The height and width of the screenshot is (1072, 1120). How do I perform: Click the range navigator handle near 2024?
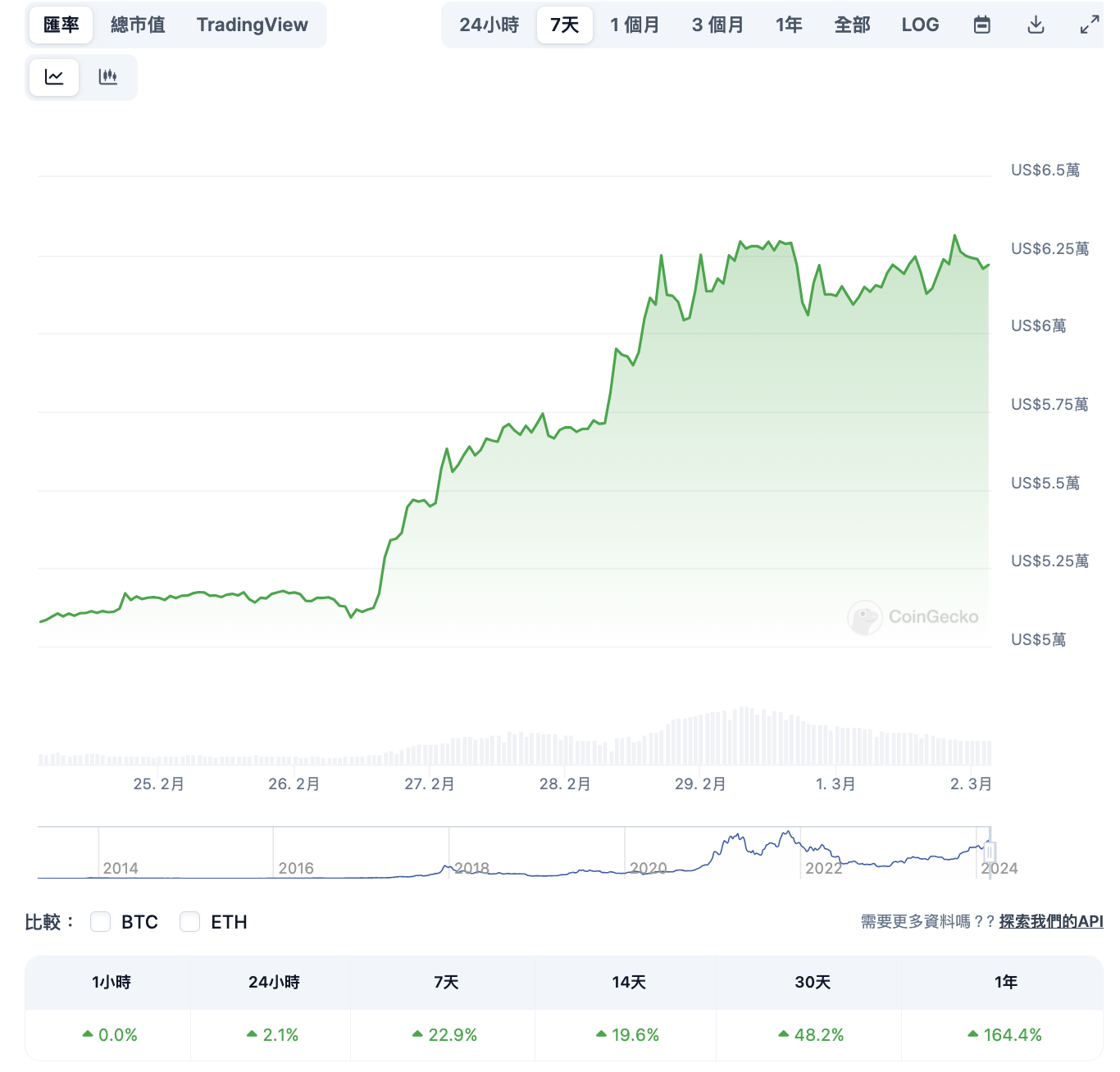(990, 852)
